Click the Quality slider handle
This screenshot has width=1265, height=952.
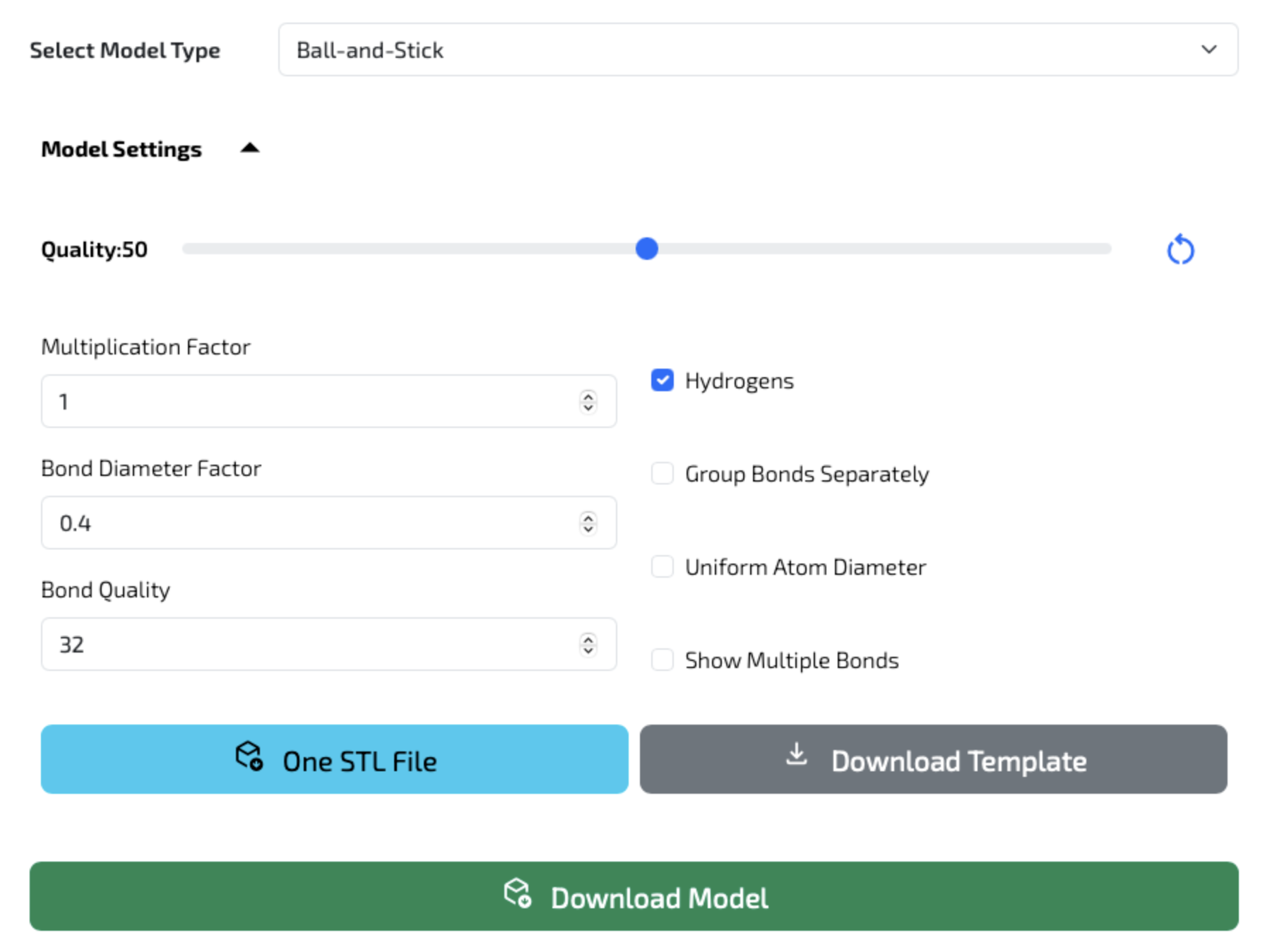click(646, 249)
